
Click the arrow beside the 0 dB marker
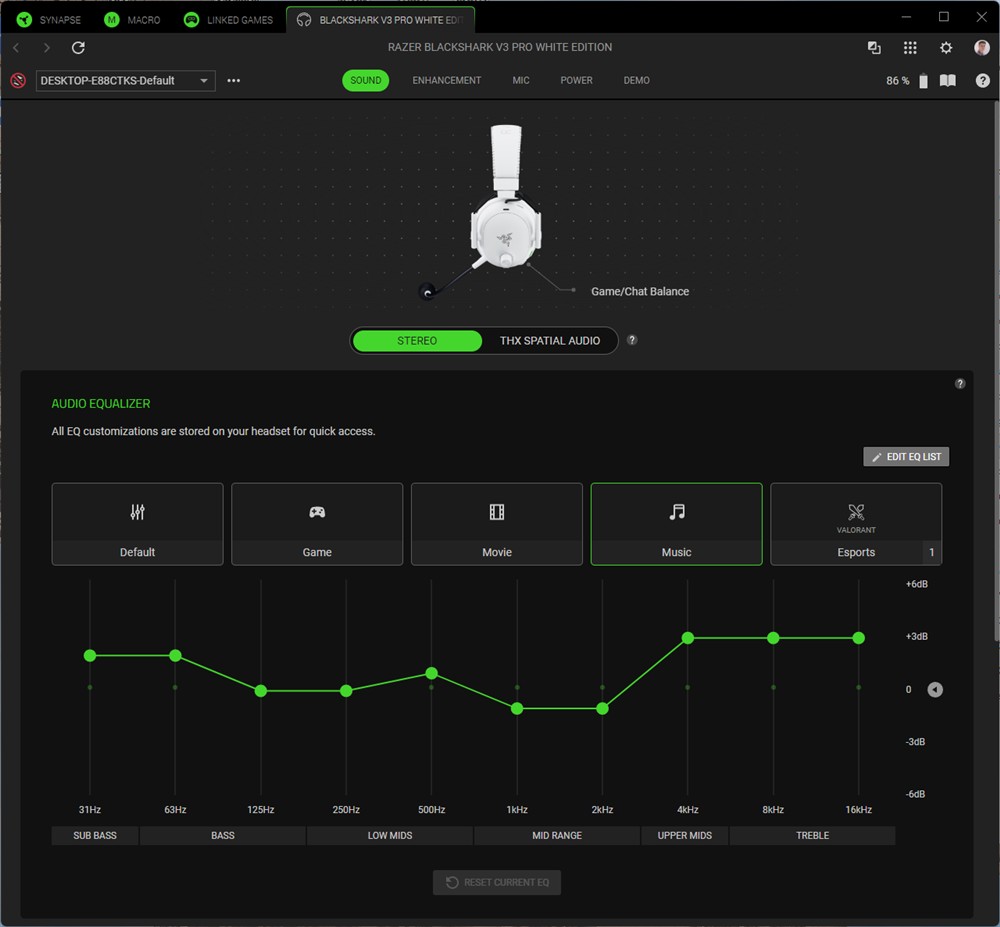[x=935, y=690]
